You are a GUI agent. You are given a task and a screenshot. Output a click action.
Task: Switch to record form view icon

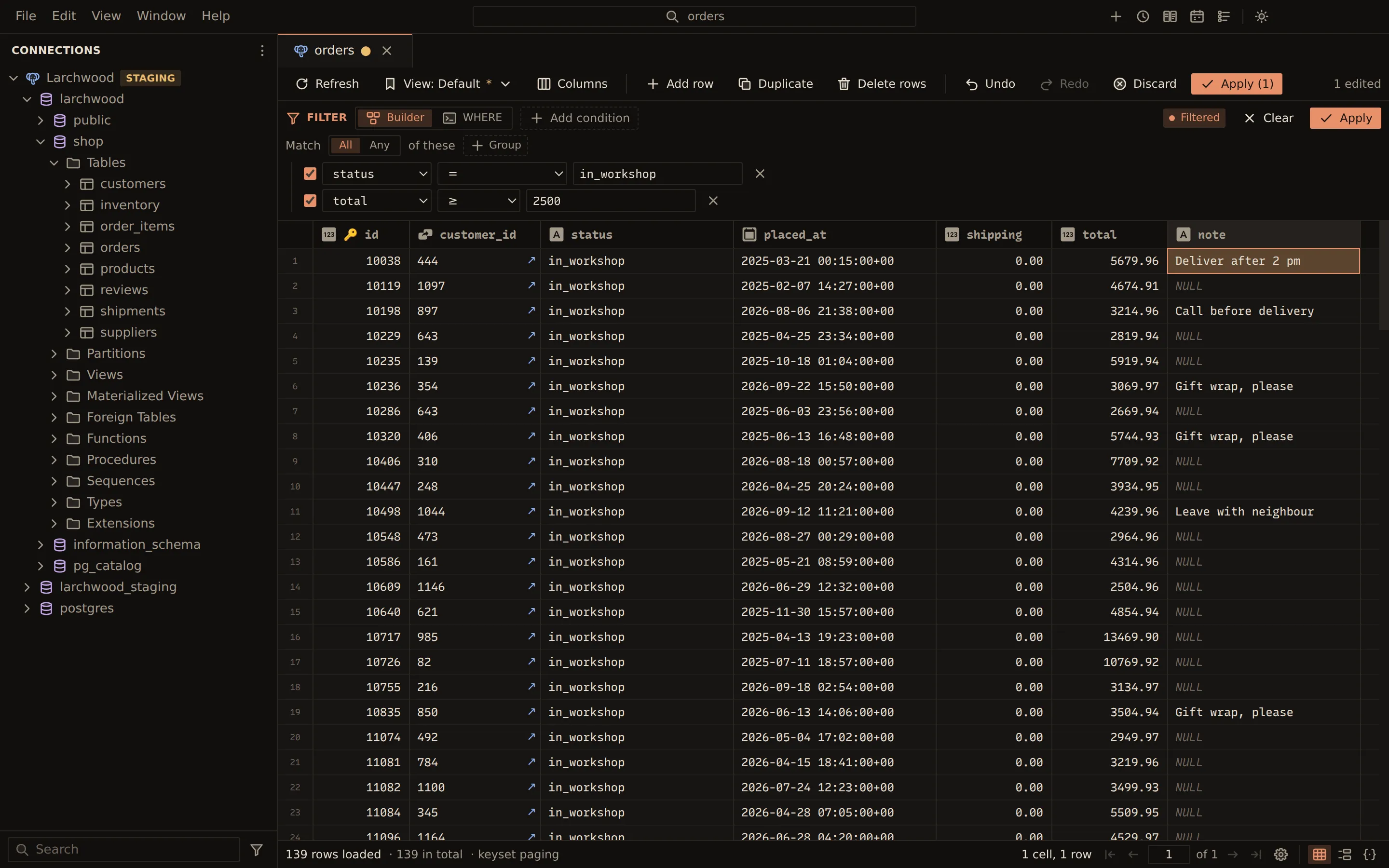pyautogui.click(x=1345, y=854)
